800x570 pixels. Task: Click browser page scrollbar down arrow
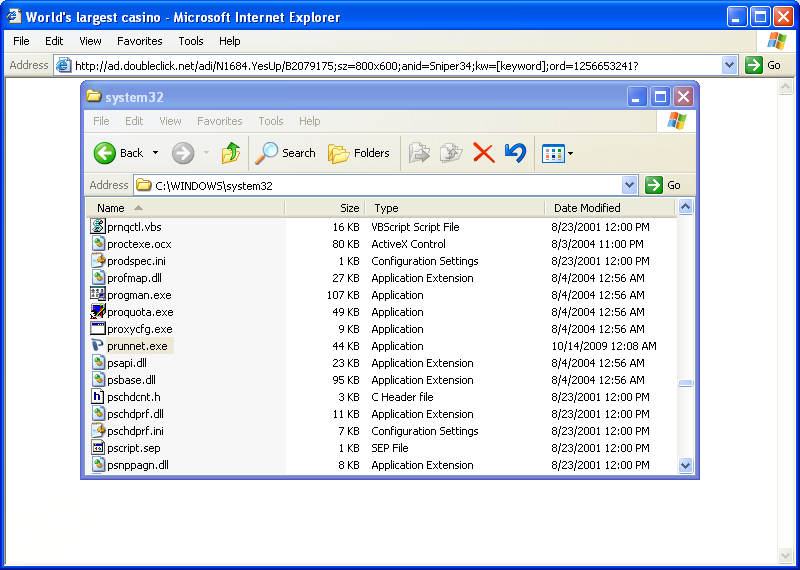785,555
